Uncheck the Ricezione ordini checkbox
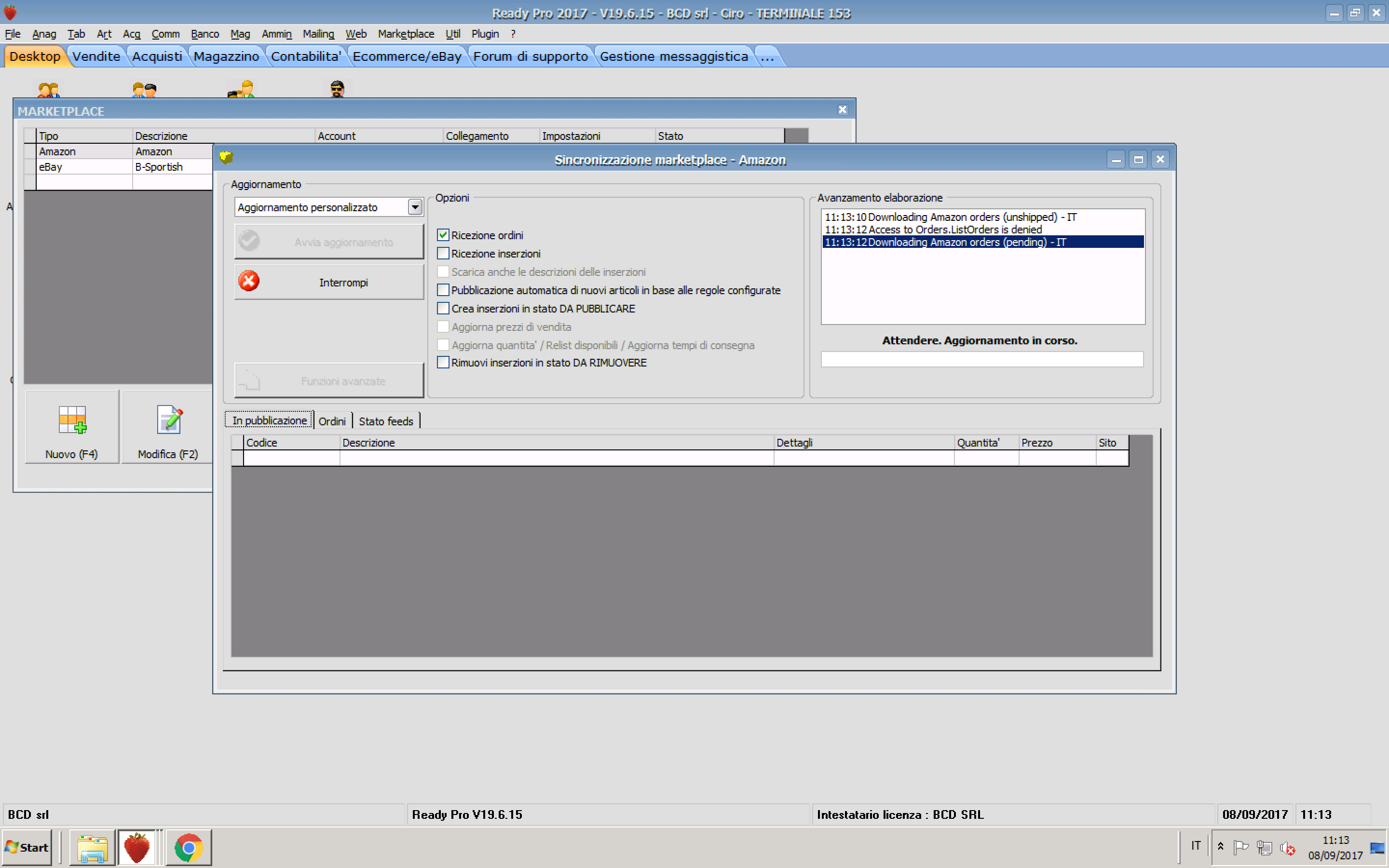This screenshot has height=868, width=1389. [x=443, y=235]
